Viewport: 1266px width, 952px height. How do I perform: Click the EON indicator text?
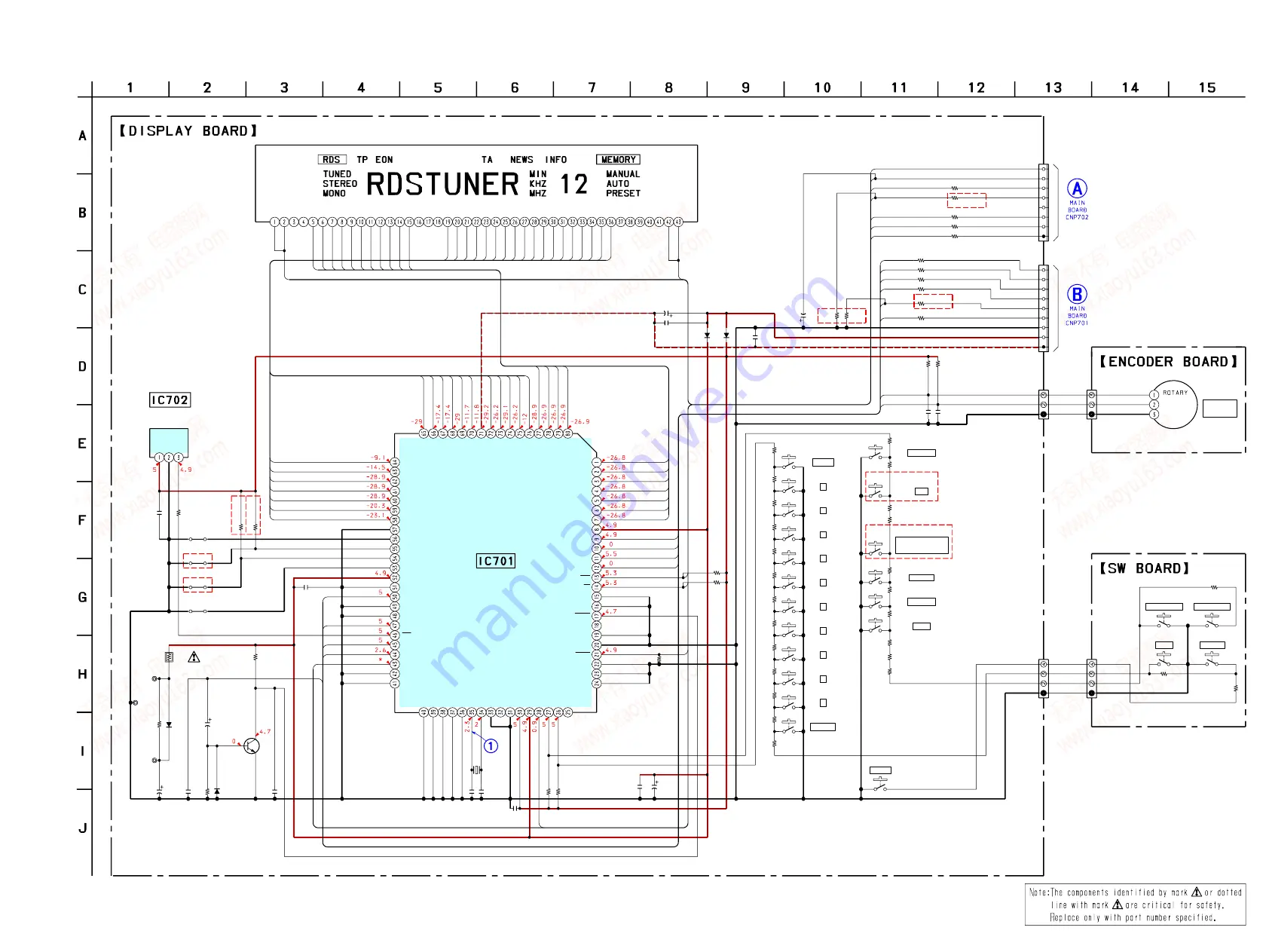pos(384,160)
